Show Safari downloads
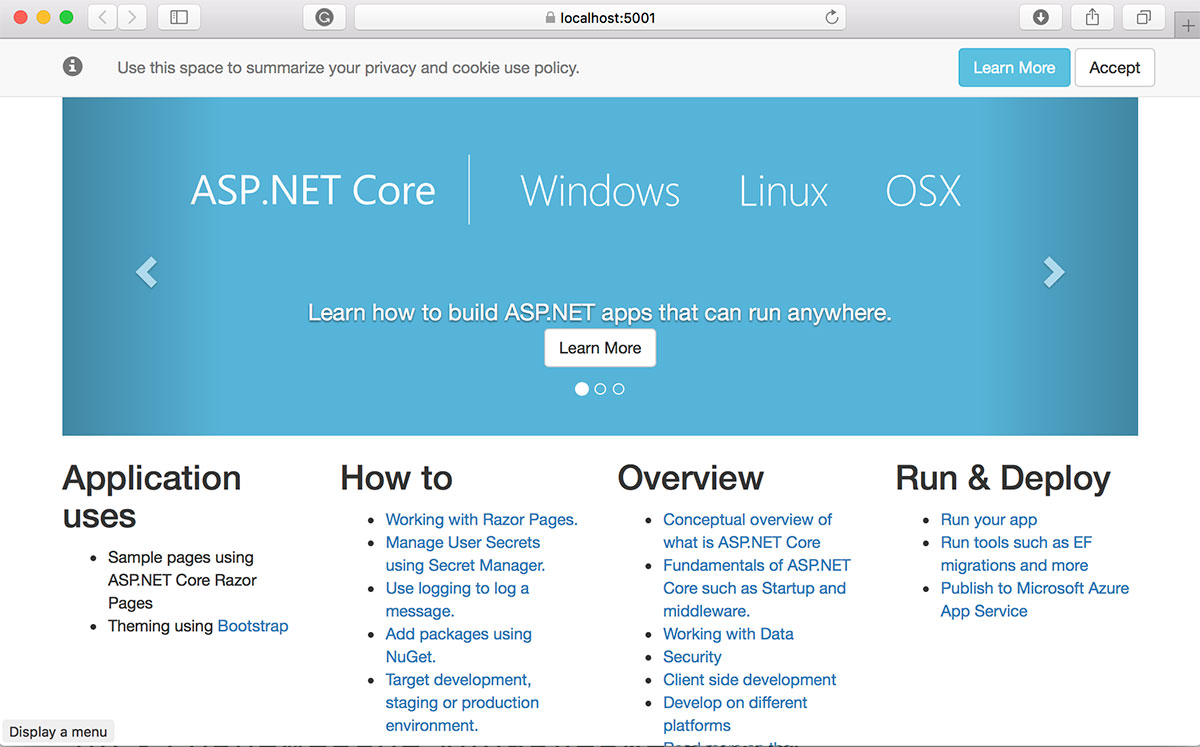This screenshot has height=747, width=1200. [1041, 17]
